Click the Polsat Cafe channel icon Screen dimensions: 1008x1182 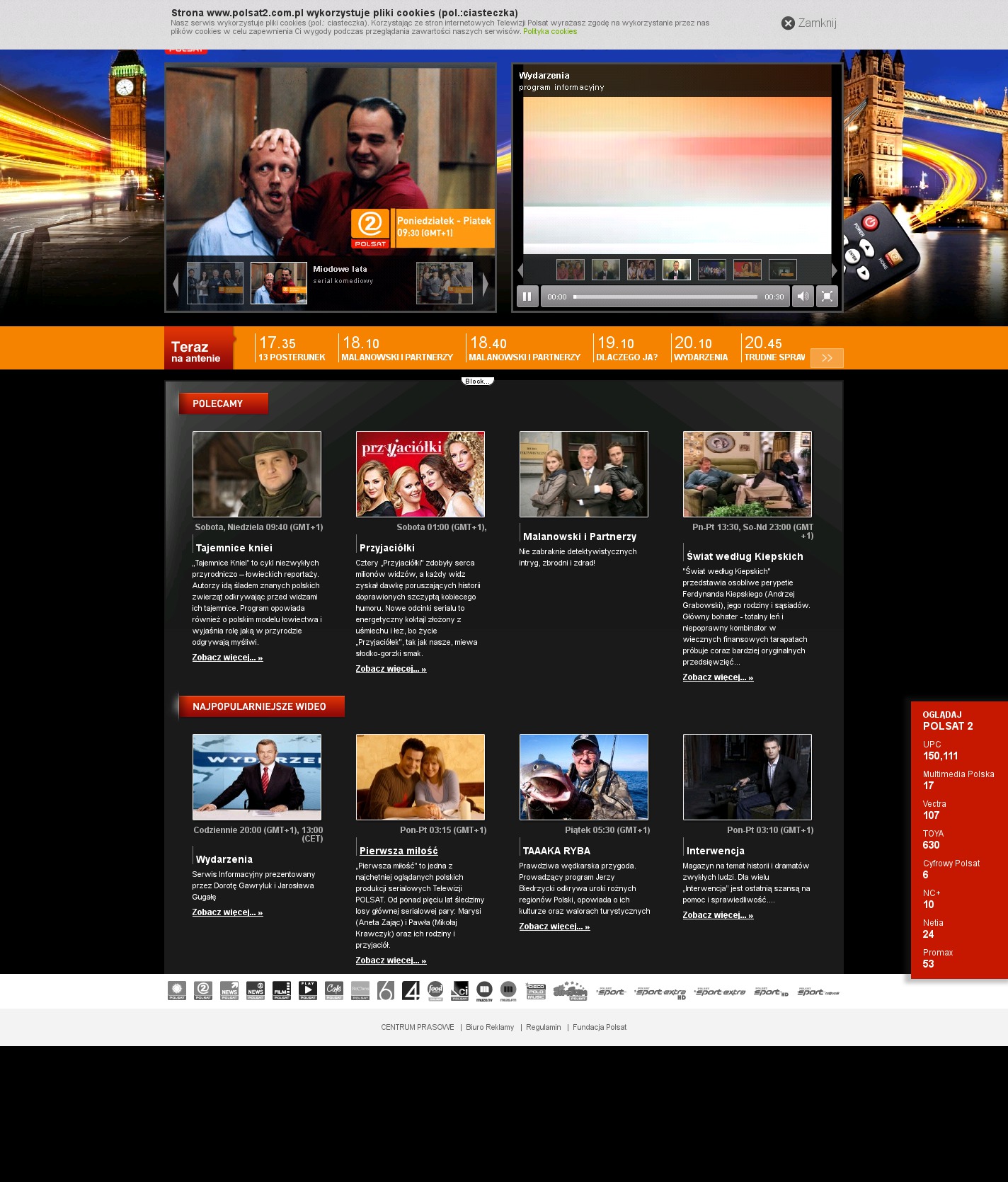pos(334,991)
